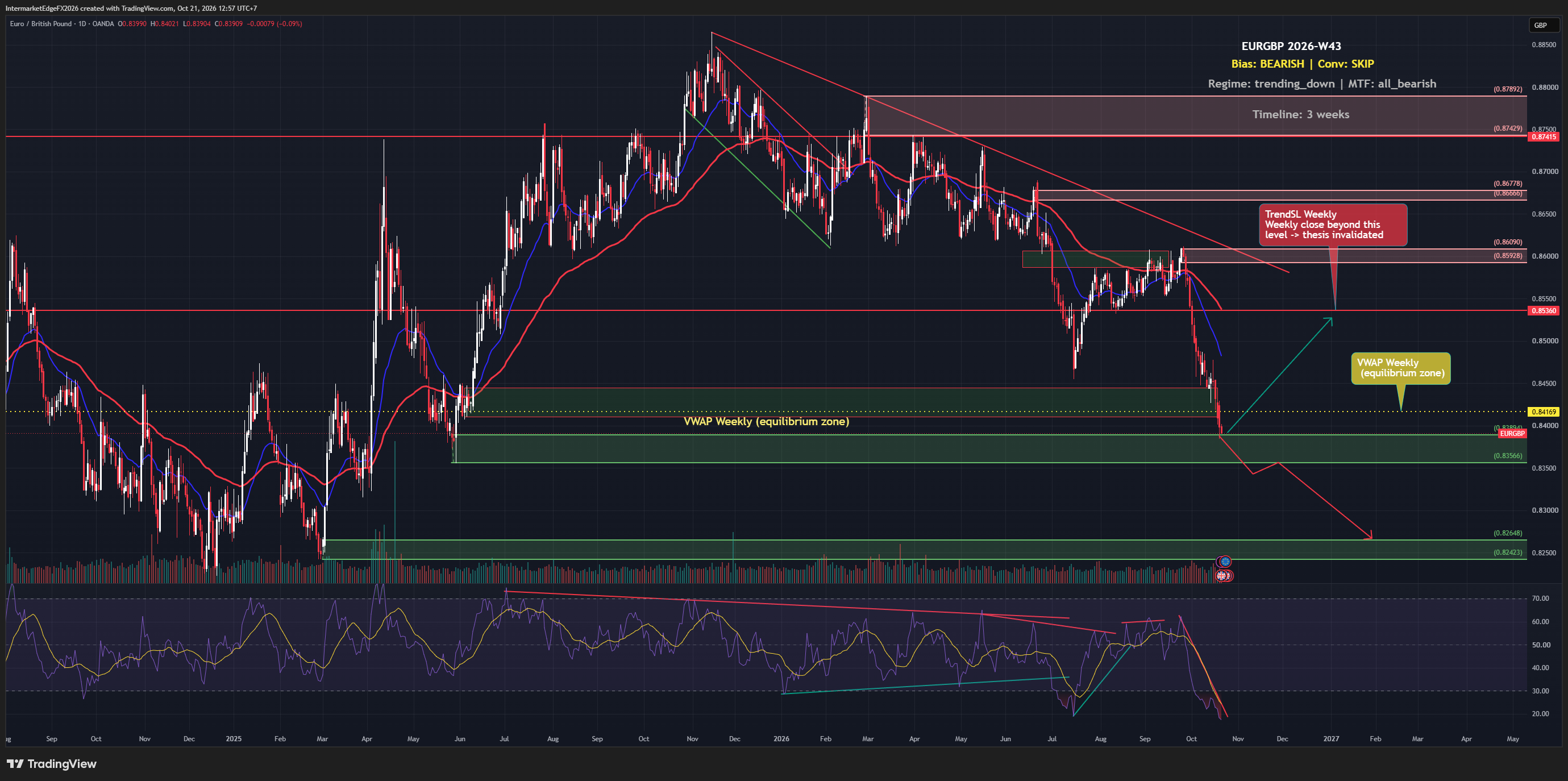Select the red 0.85360 price label

click(1543, 310)
